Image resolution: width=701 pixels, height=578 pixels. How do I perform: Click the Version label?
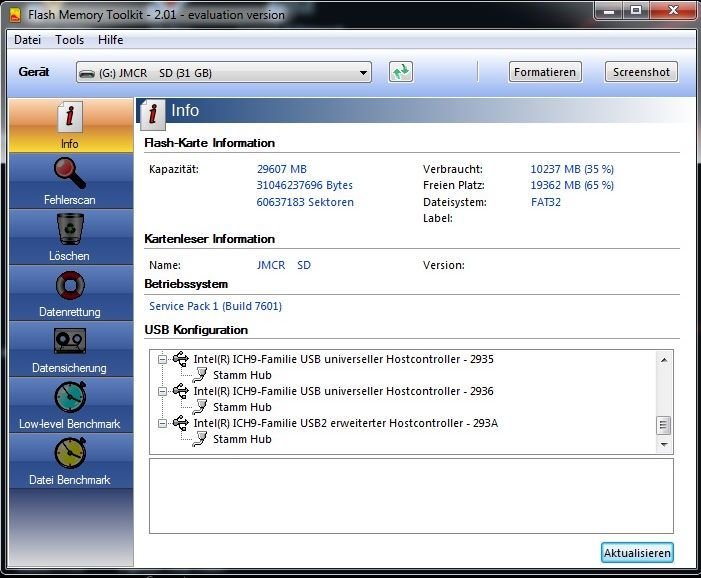444,265
